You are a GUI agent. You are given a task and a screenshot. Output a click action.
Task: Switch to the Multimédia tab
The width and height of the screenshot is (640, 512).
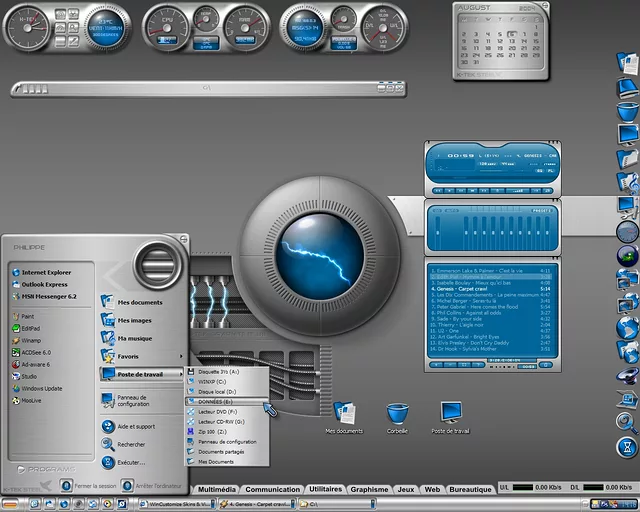pos(217,489)
